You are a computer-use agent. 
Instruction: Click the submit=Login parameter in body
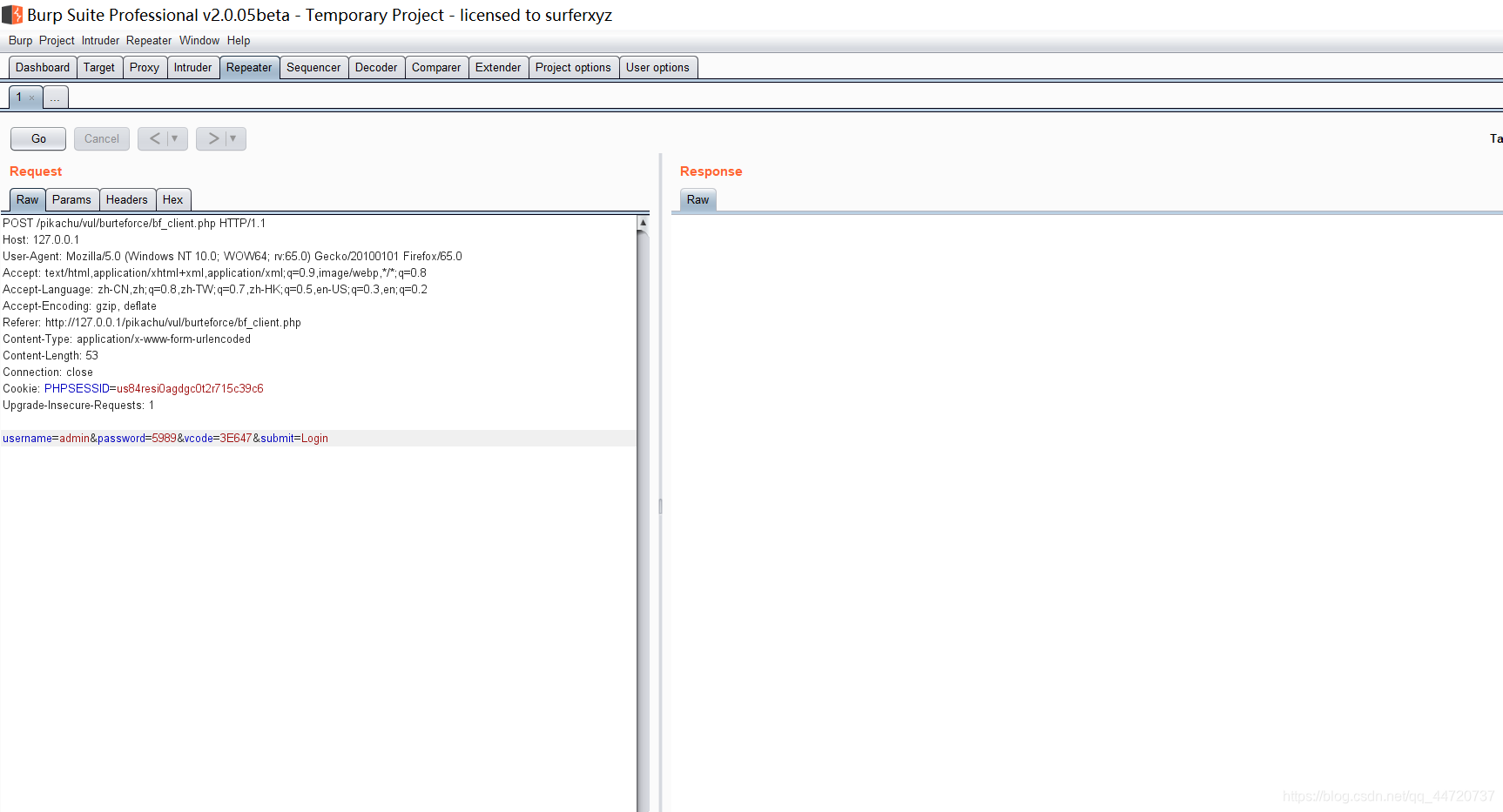coord(294,438)
